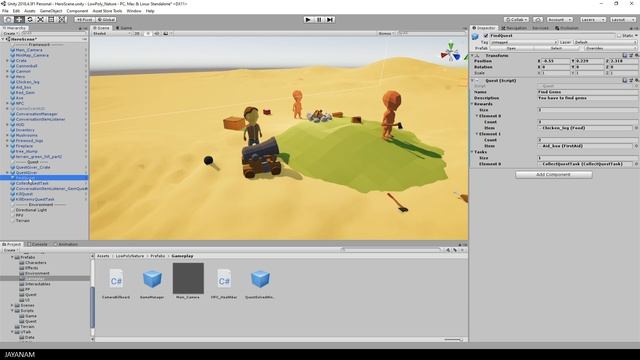Image resolution: width=640 pixels, height=360 pixels.
Task: Open the Layout dropdown in toolbar
Action: point(622,20)
